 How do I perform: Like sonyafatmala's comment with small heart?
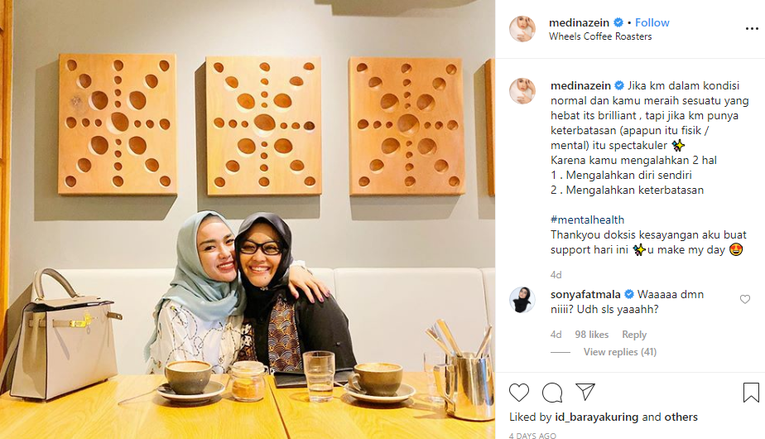[x=745, y=299]
